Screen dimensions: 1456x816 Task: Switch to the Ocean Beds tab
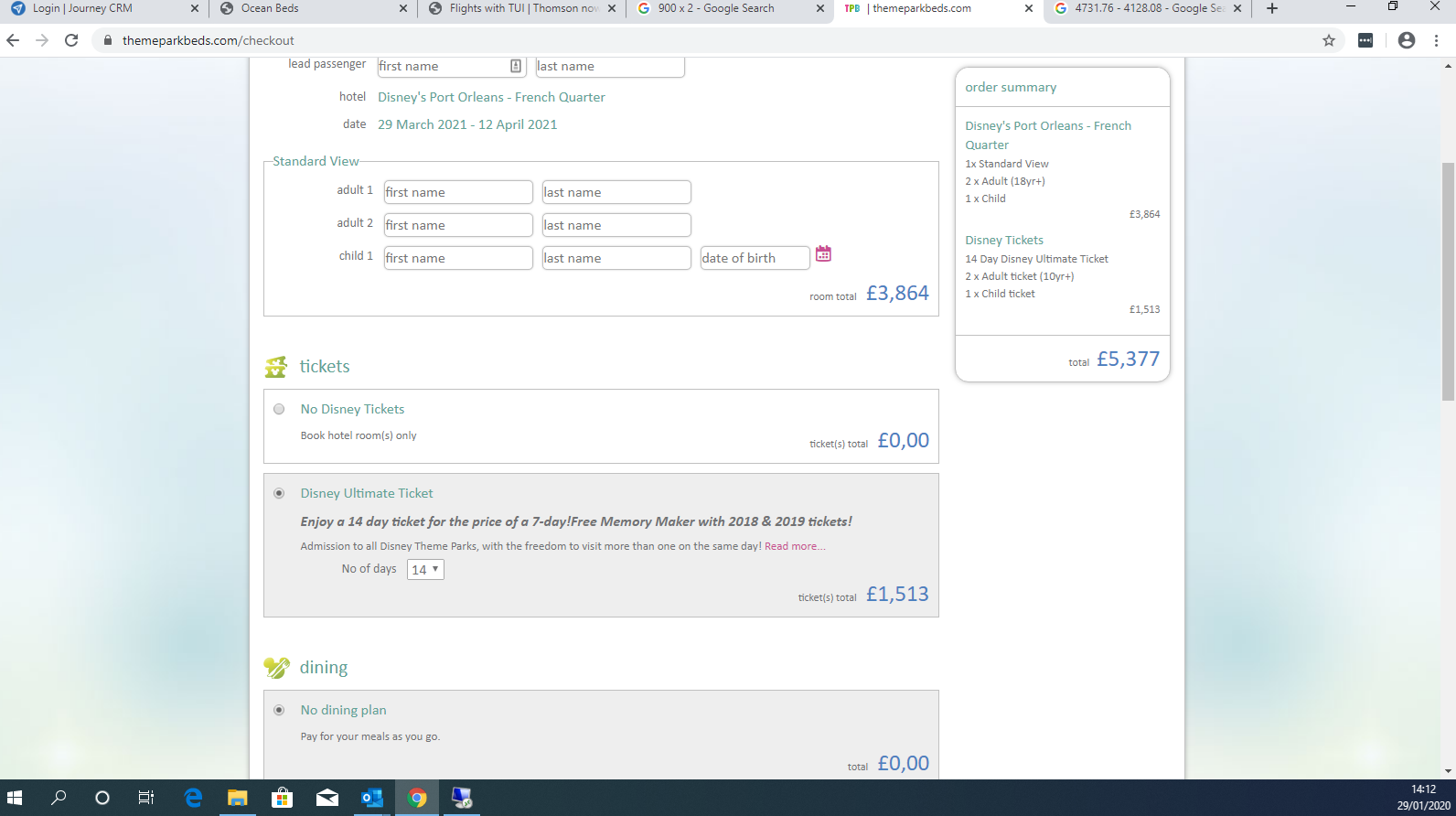tap(313, 8)
